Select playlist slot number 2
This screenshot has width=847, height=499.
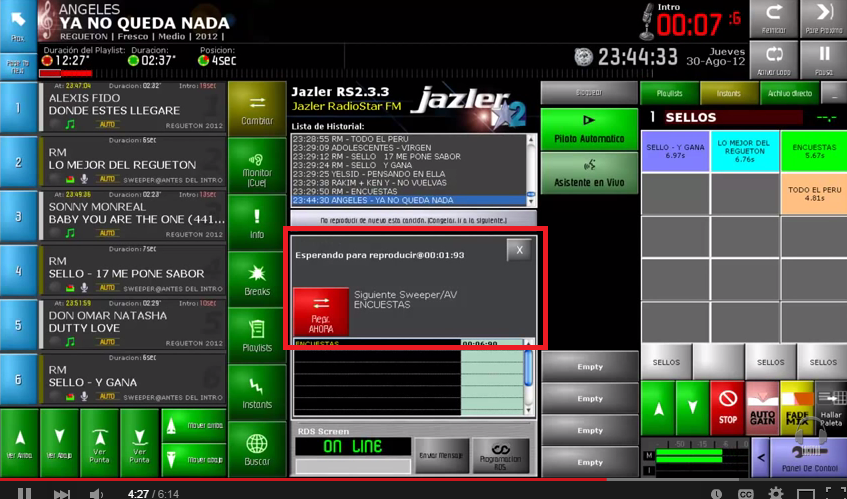18,161
